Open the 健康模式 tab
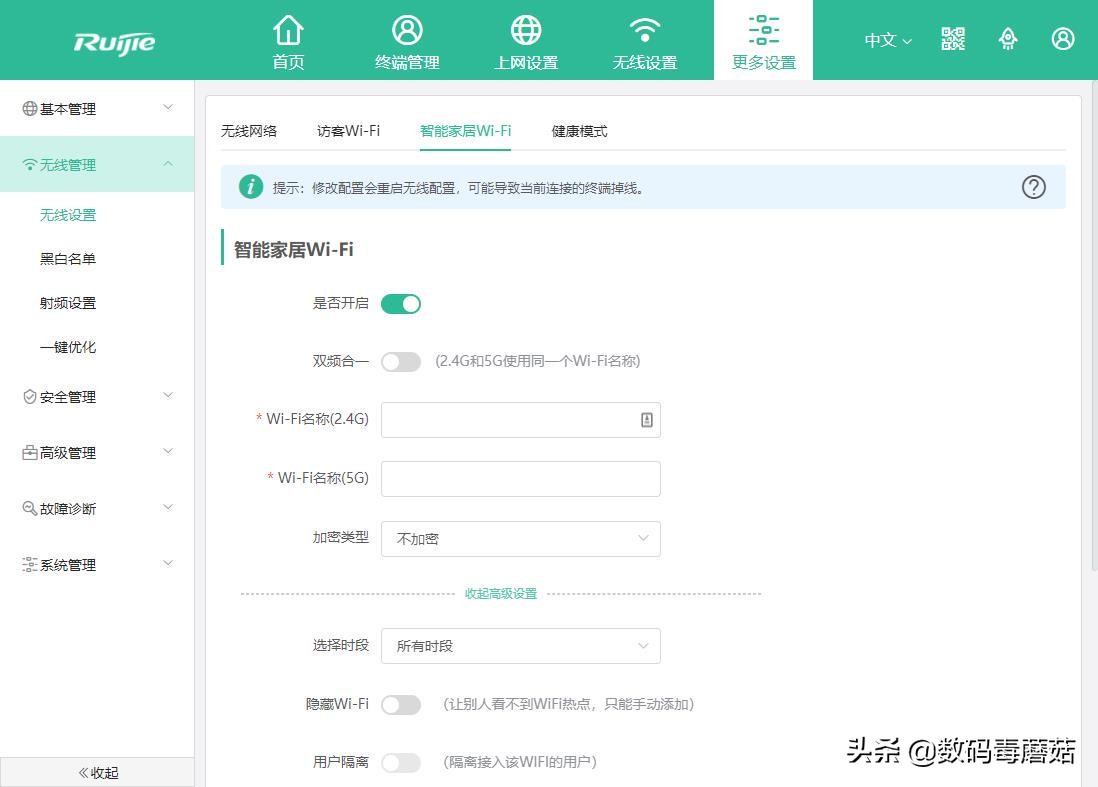 [578, 130]
